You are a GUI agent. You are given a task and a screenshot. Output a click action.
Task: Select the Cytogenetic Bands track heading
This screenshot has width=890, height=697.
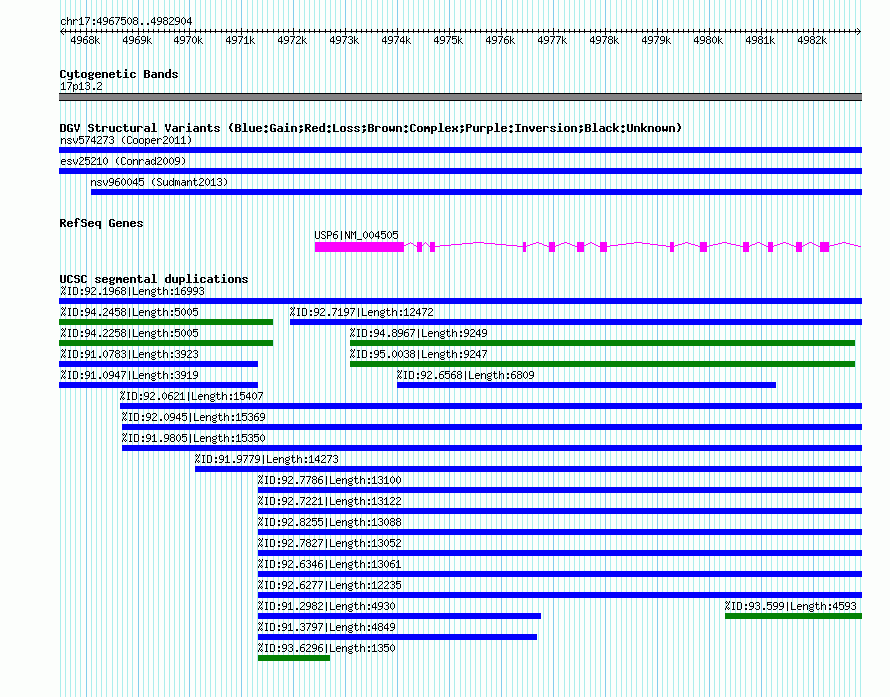coord(119,74)
